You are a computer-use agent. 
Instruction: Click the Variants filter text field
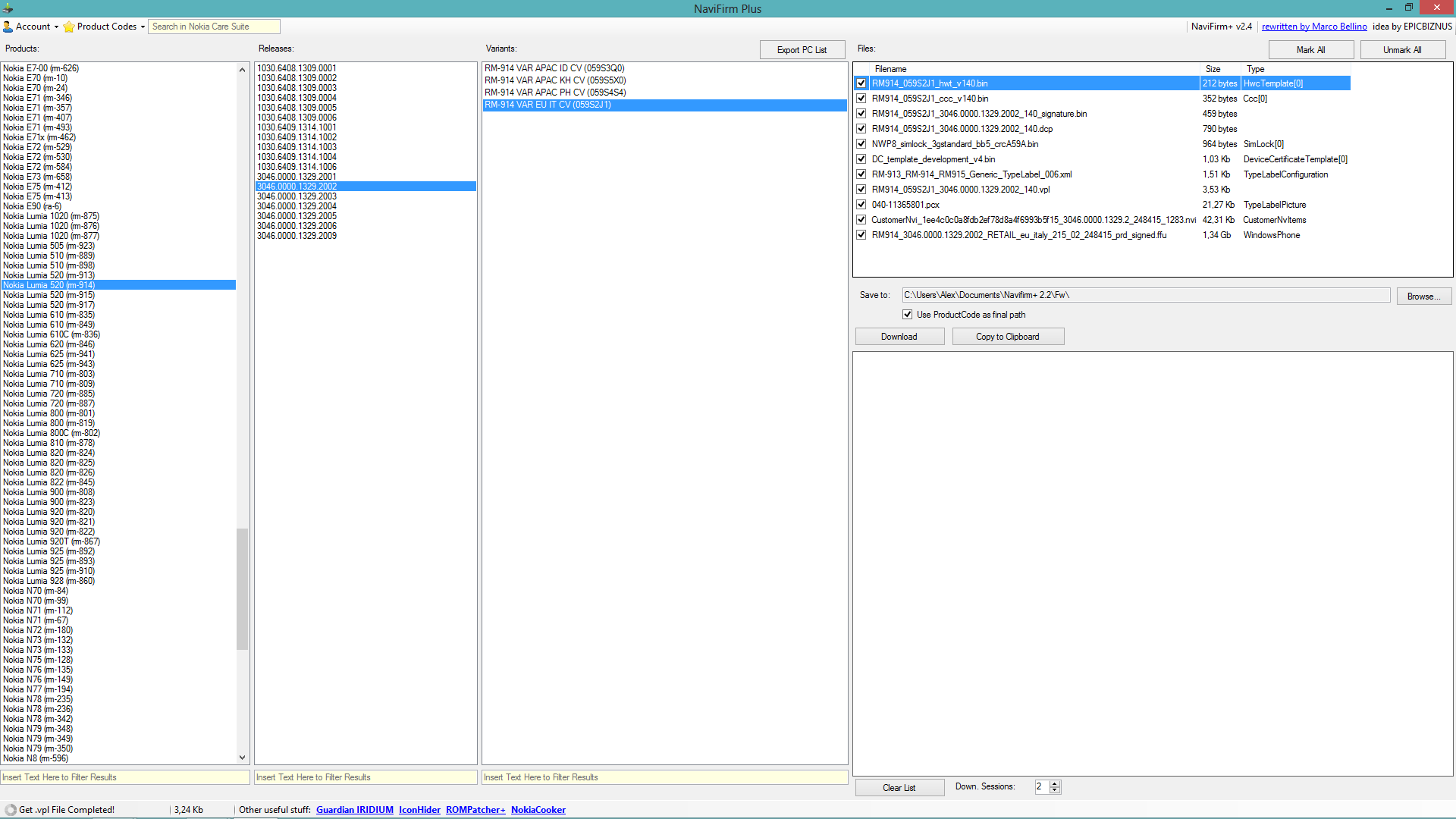point(665,777)
